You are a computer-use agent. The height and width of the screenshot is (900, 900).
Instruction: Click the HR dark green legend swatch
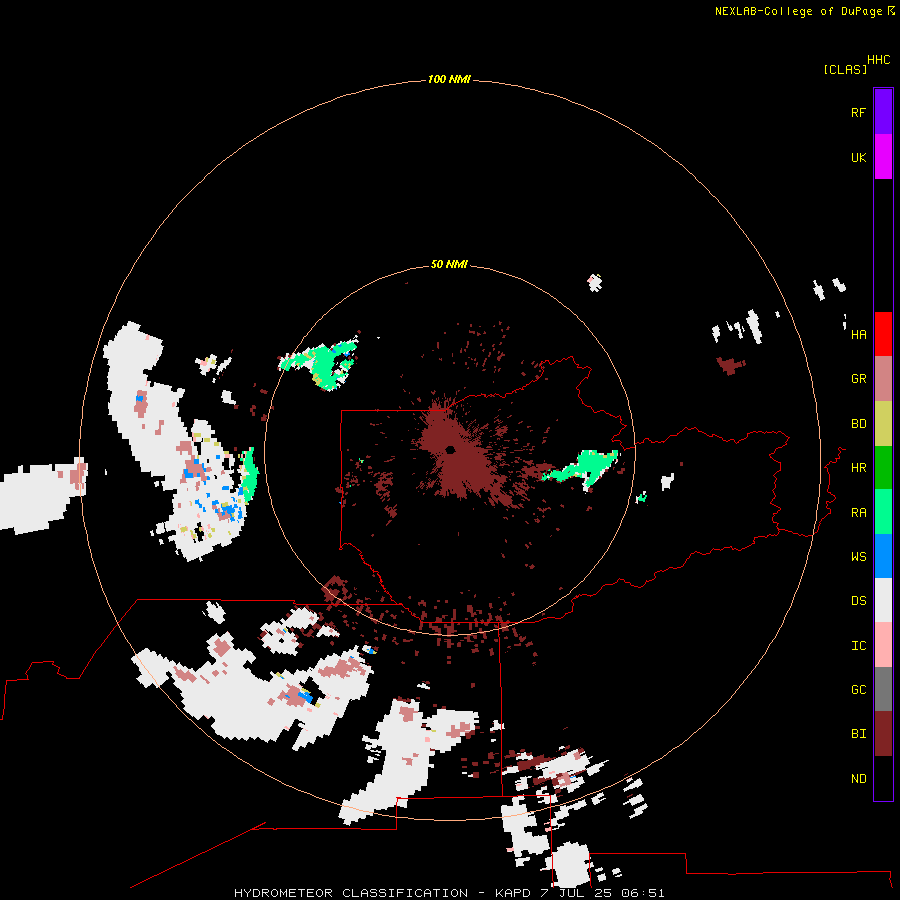[x=883, y=468]
